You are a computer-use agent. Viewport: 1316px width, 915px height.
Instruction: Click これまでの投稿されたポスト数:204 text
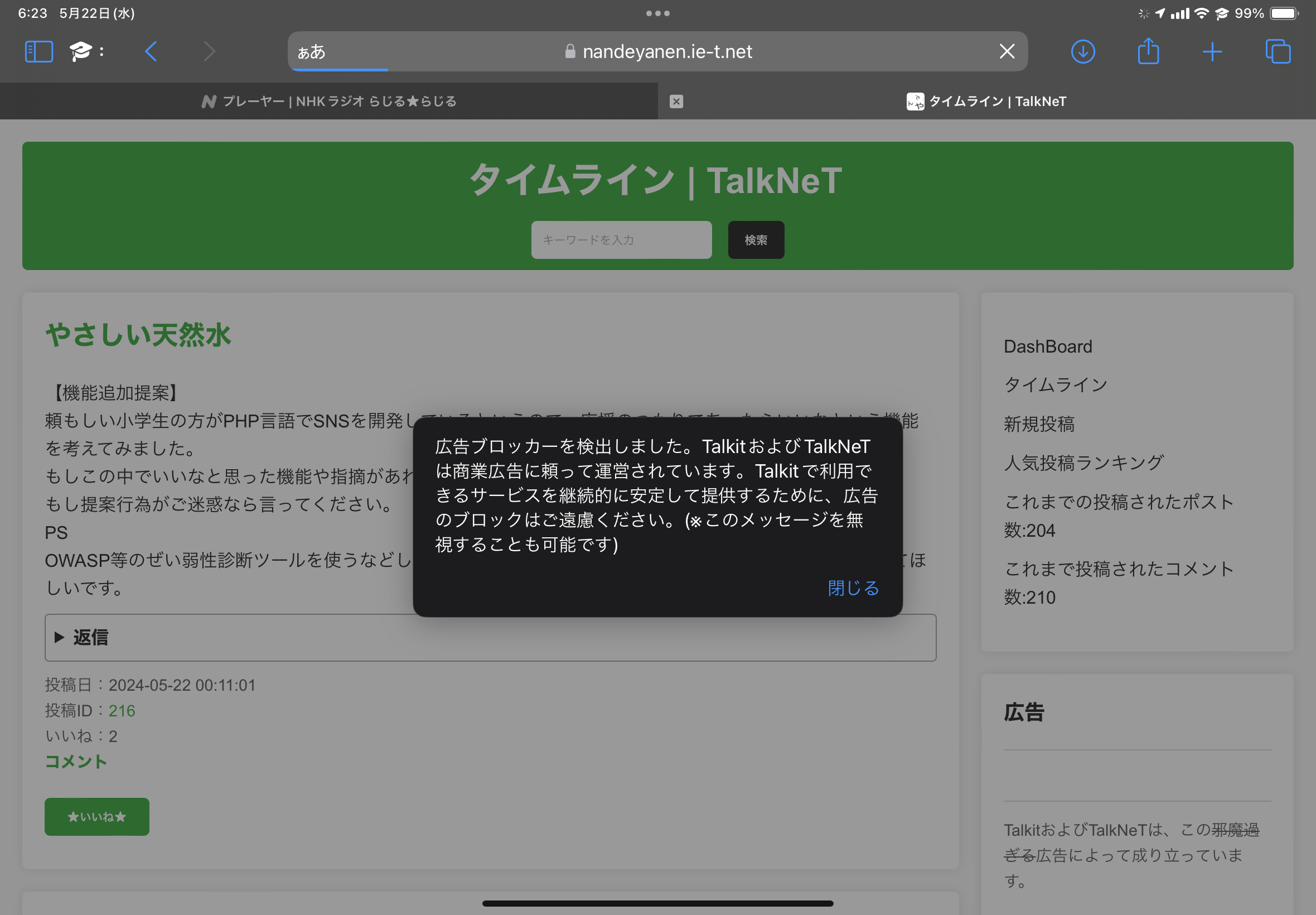click(1119, 516)
